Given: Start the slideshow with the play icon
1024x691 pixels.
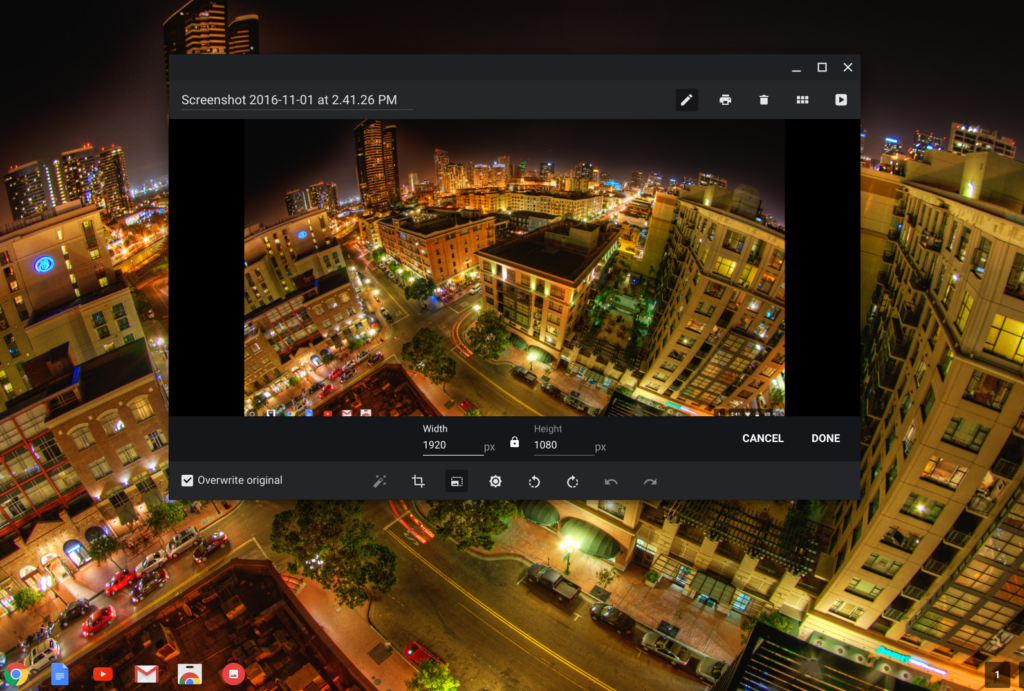Looking at the screenshot, I should pos(841,100).
